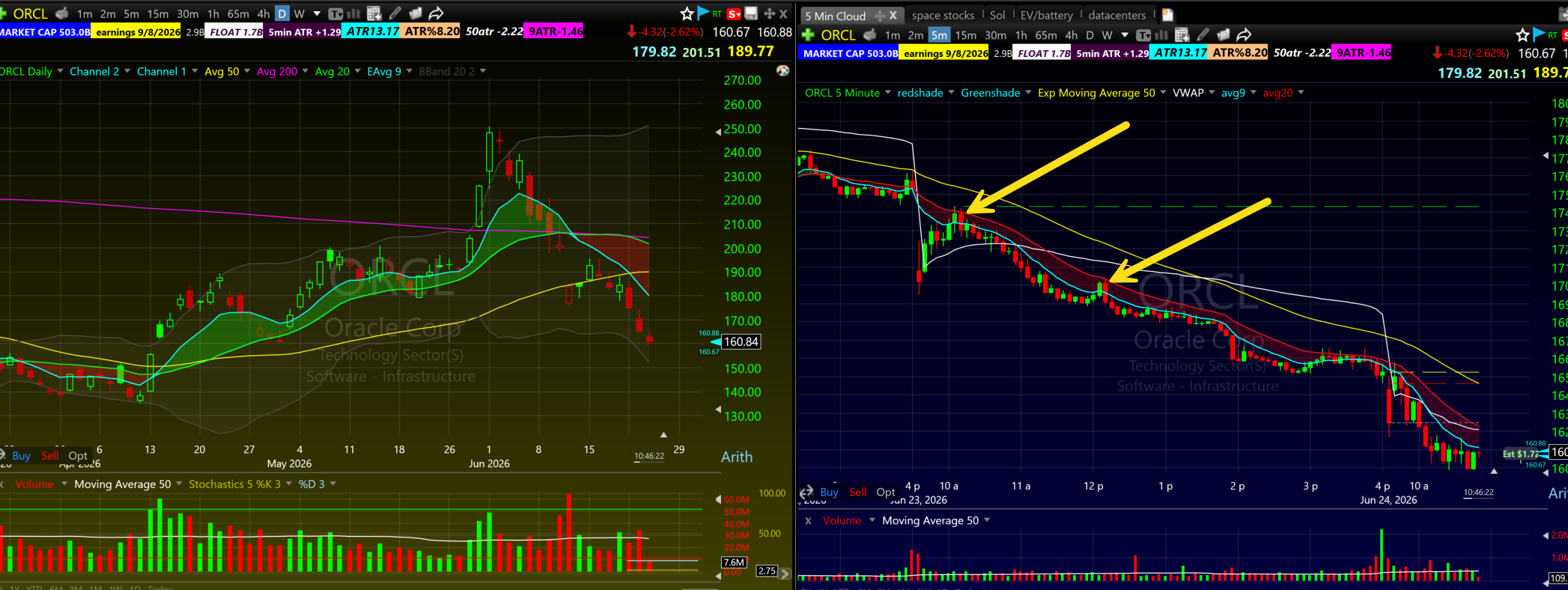Open the text tool icon in left chart toolbar
The height and width of the screenshot is (590, 1568).
tap(335, 13)
